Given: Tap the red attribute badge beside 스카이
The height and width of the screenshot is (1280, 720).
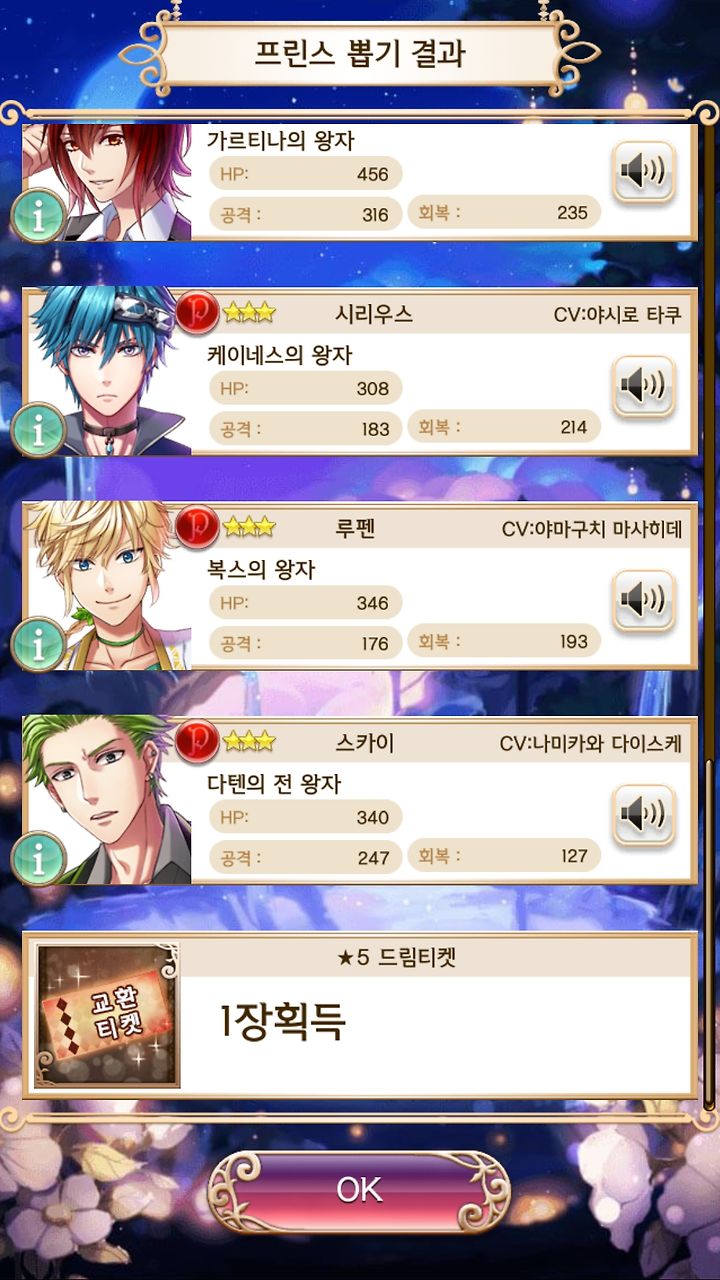Looking at the screenshot, I should tap(197, 741).
